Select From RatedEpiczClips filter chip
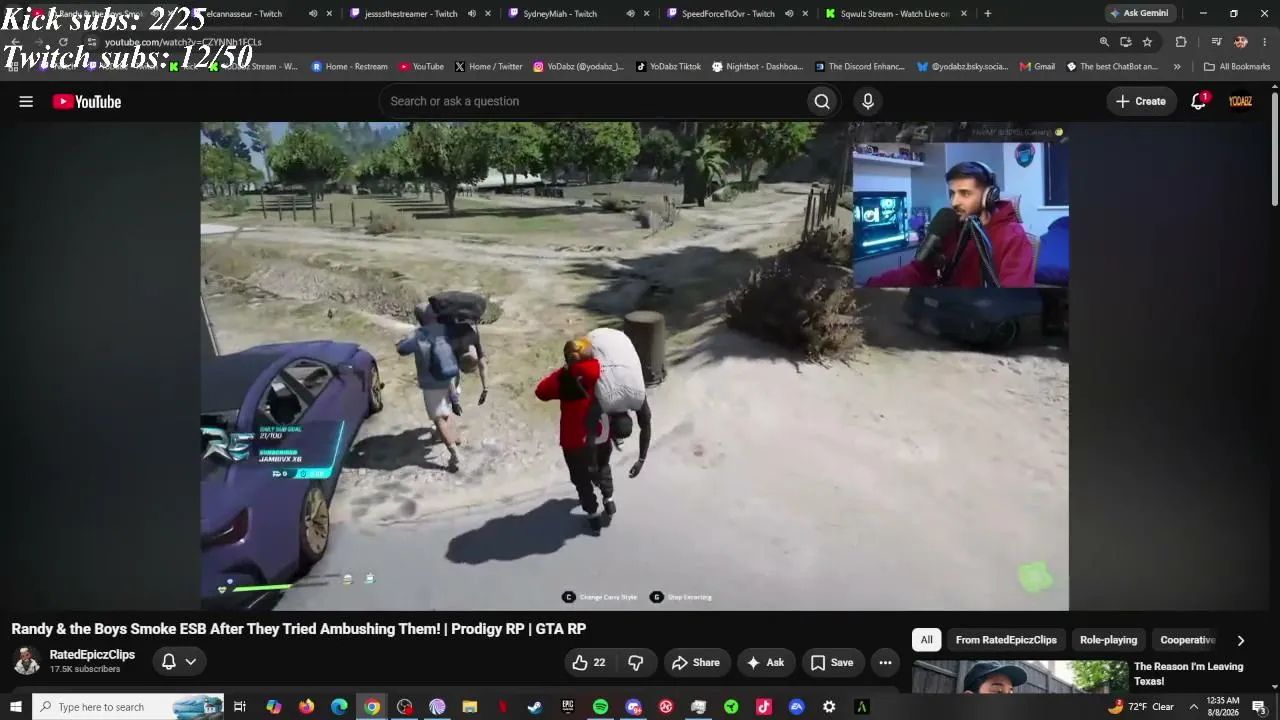 click(x=1006, y=640)
